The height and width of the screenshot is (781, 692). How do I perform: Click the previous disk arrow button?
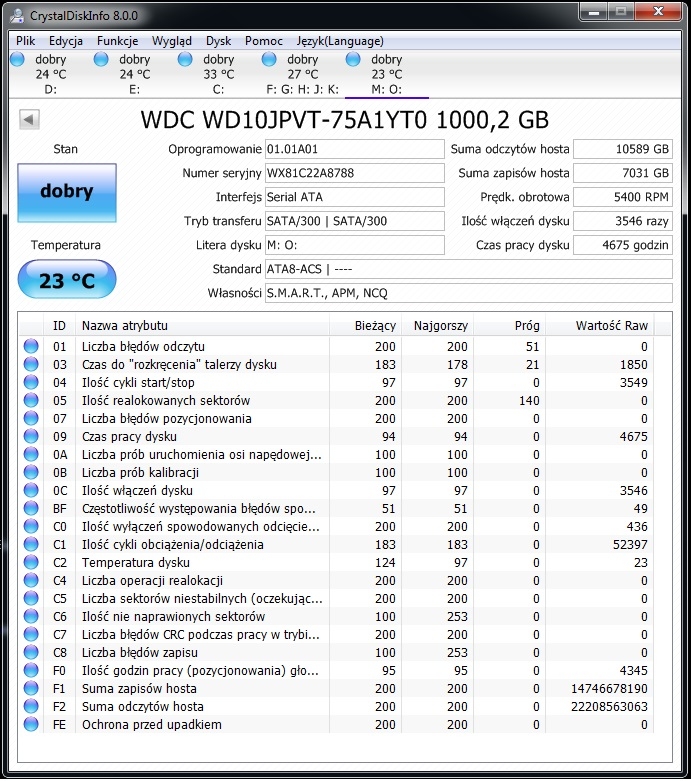[29, 120]
